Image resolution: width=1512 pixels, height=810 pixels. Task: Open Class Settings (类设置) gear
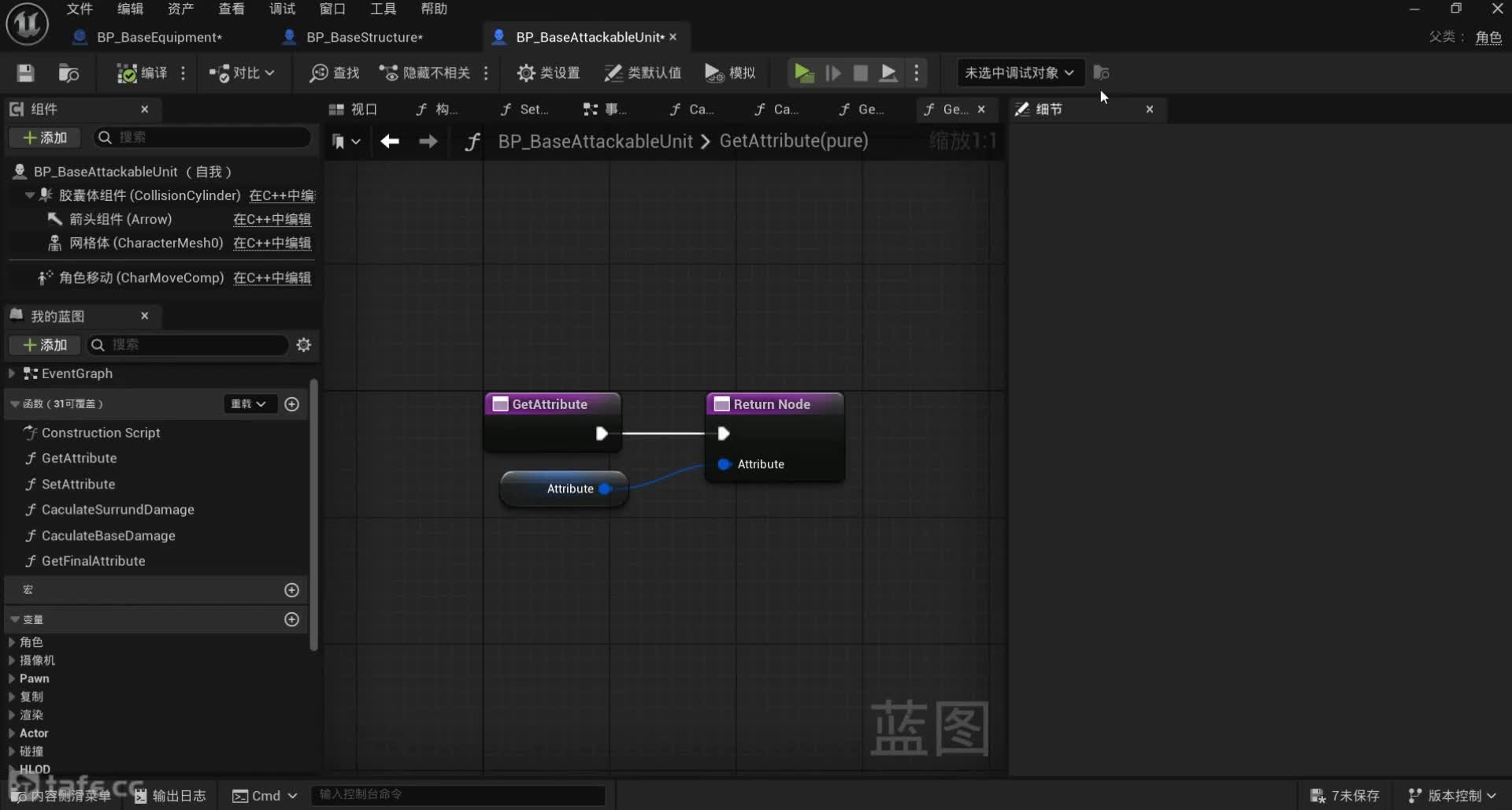[x=525, y=73]
